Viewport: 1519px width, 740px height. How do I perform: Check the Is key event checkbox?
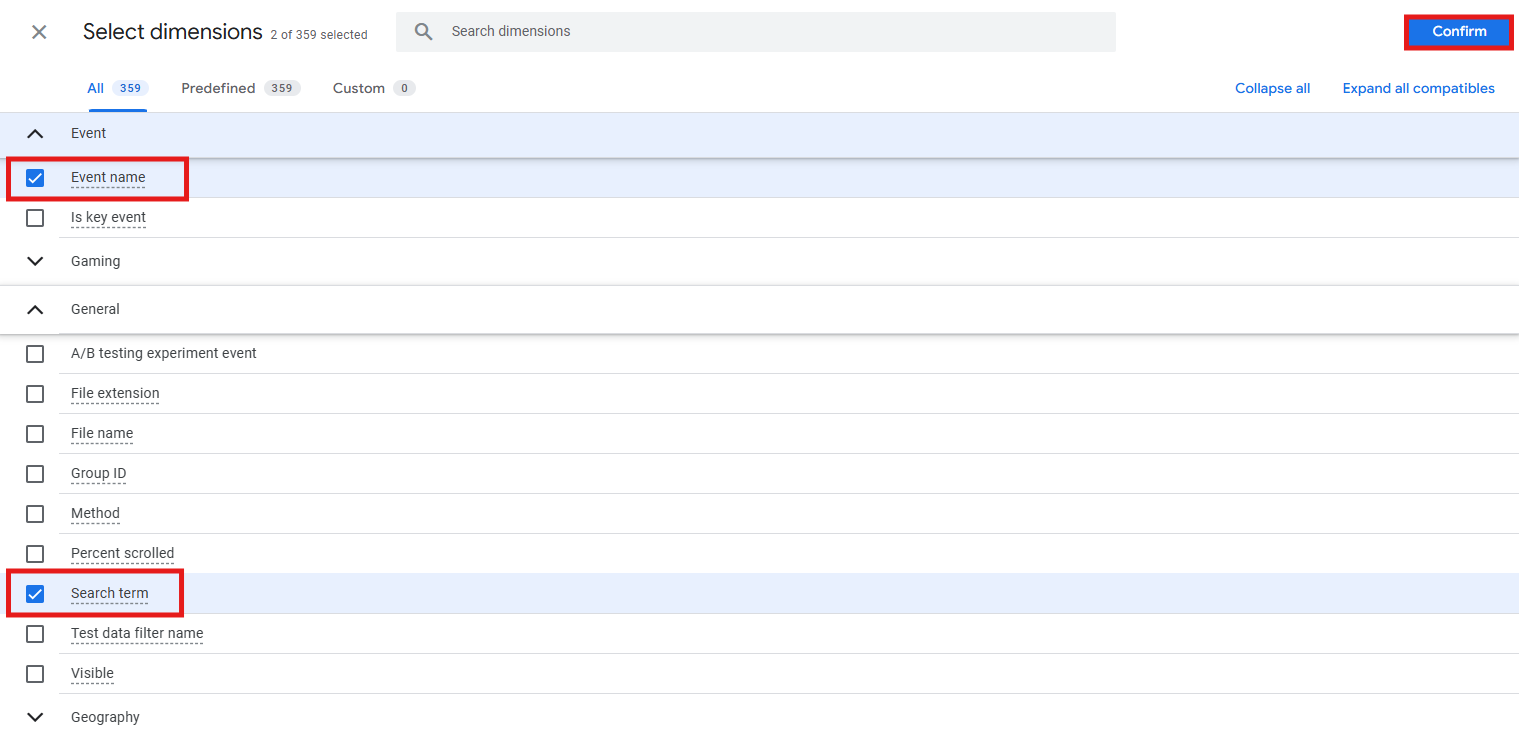tap(35, 218)
